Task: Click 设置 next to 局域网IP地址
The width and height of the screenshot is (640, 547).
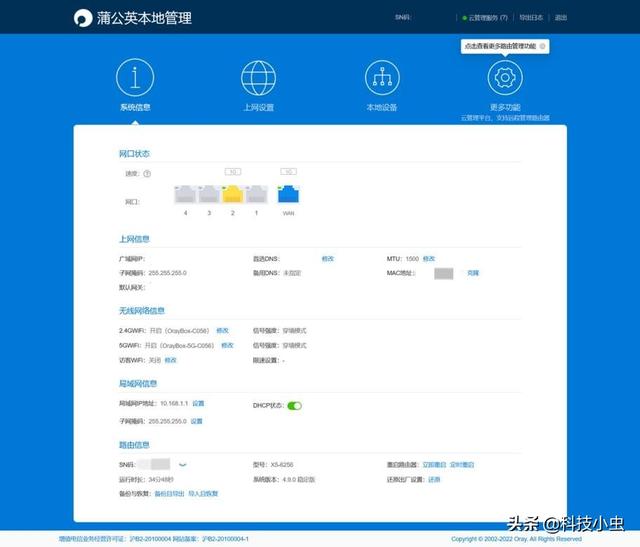Action: click(198, 403)
